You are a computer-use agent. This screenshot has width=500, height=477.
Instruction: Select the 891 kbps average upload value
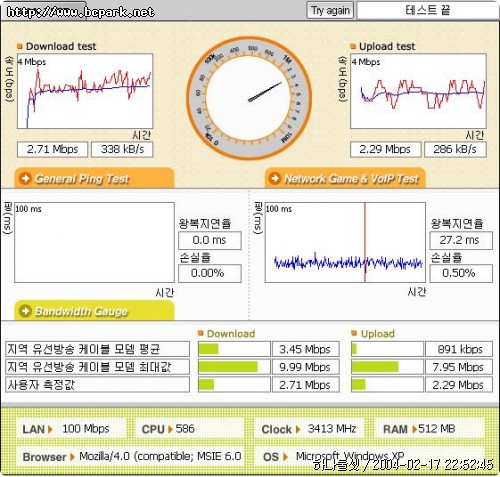pyautogui.click(x=459, y=349)
